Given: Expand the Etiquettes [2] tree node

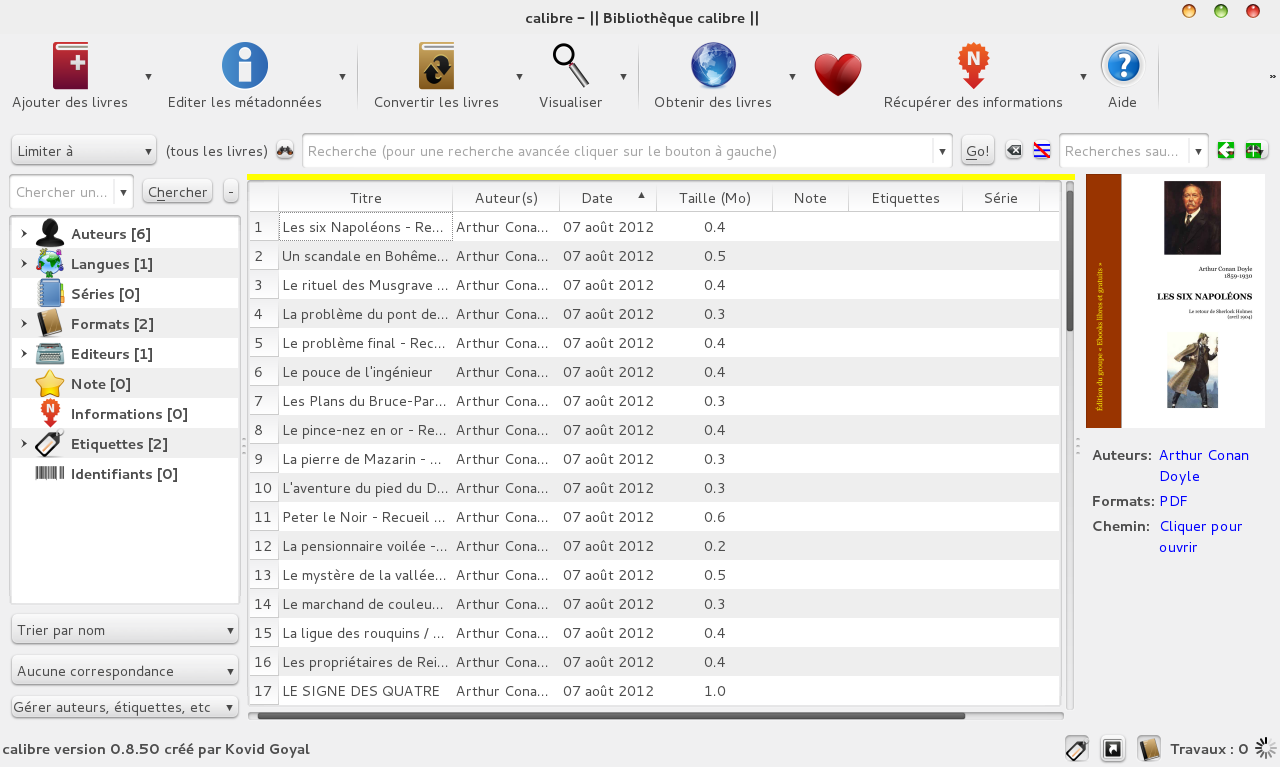Looking at the screenshot, I should [23, 444].
